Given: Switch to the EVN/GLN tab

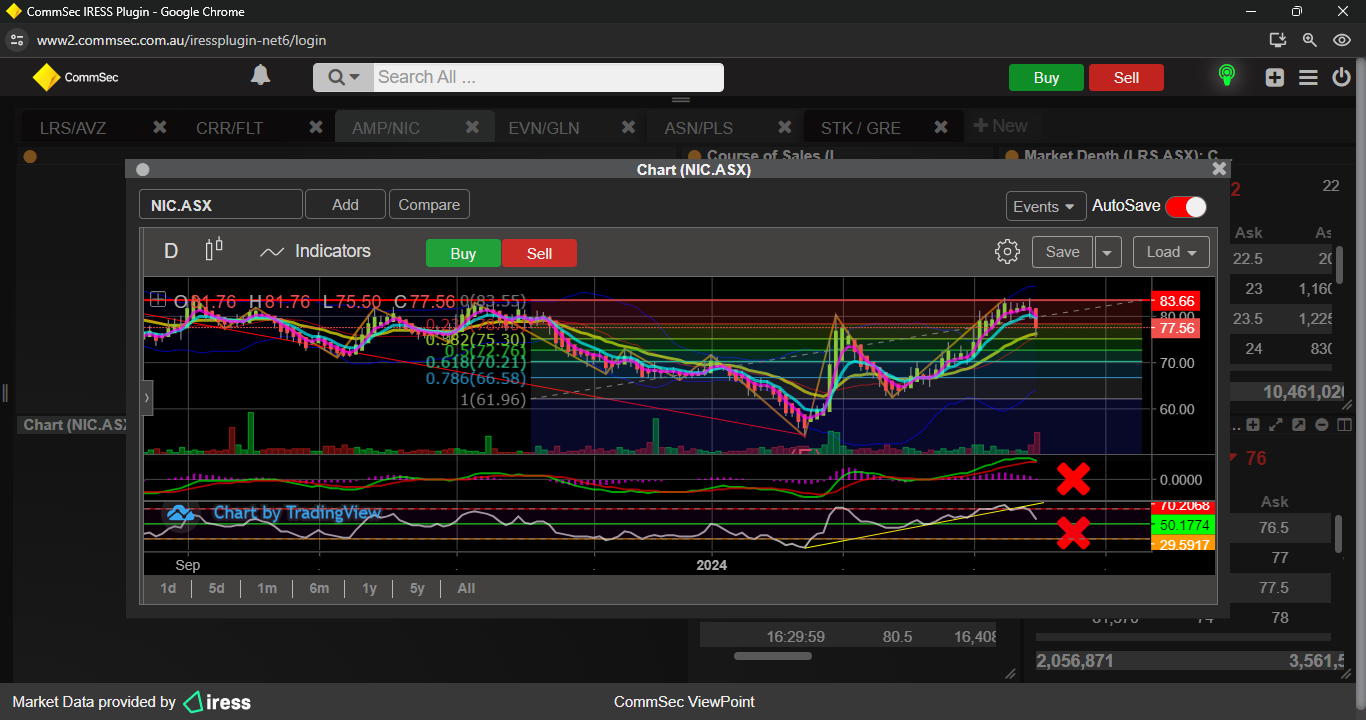Looking at the screenshot, I should (543, 128).
